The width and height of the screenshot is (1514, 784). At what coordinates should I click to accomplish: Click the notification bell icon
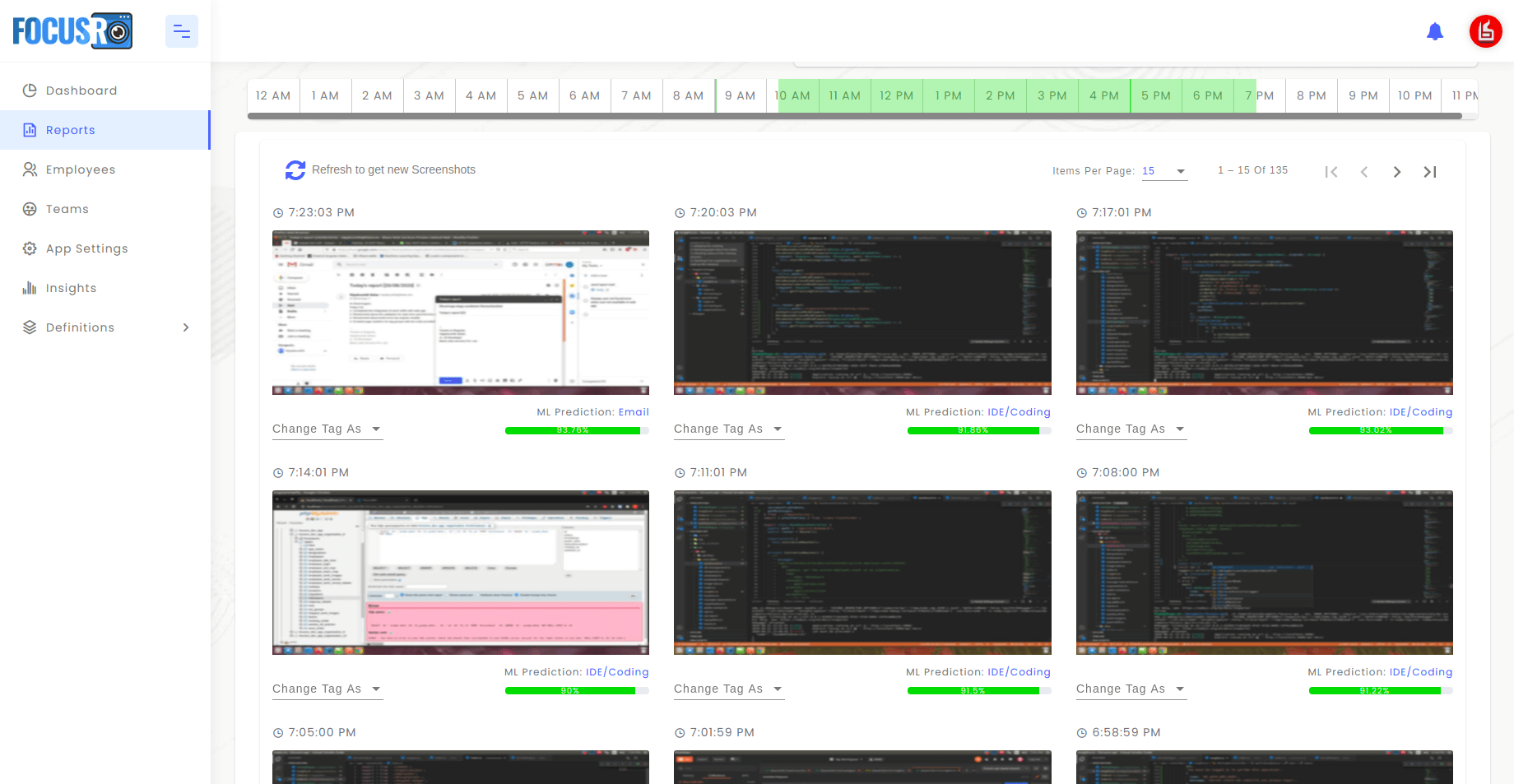pos(1435,32)
